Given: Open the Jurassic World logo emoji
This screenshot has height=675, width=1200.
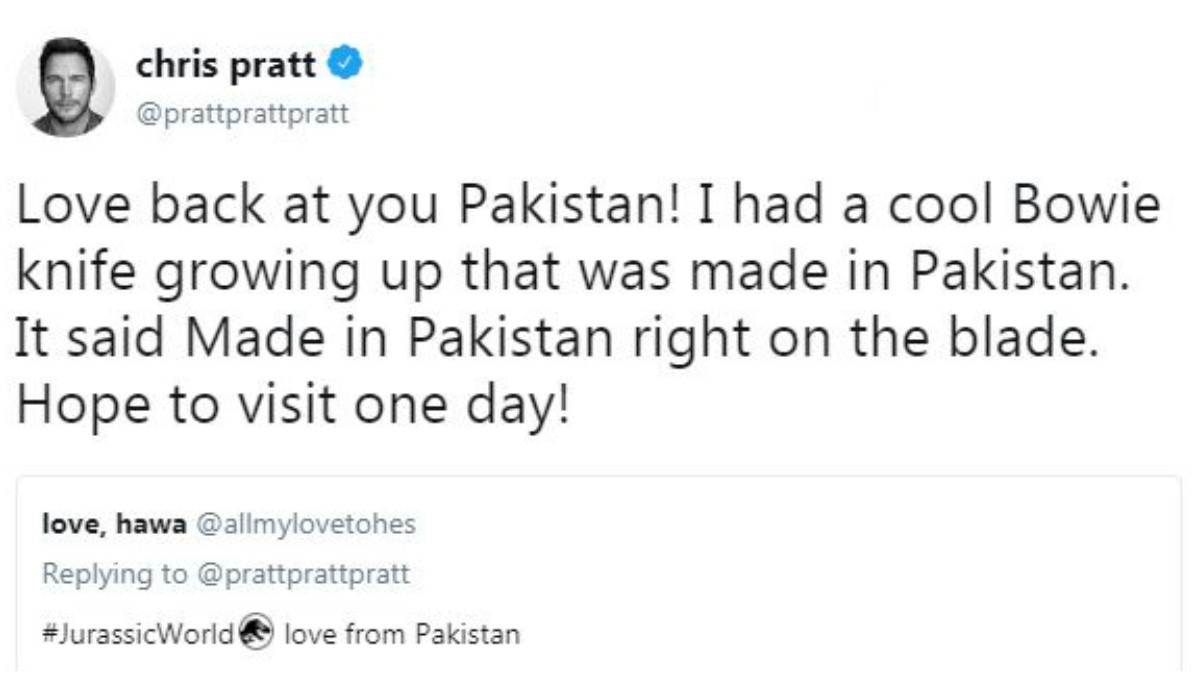Looking at the screenshot, I should pos(257,633).
